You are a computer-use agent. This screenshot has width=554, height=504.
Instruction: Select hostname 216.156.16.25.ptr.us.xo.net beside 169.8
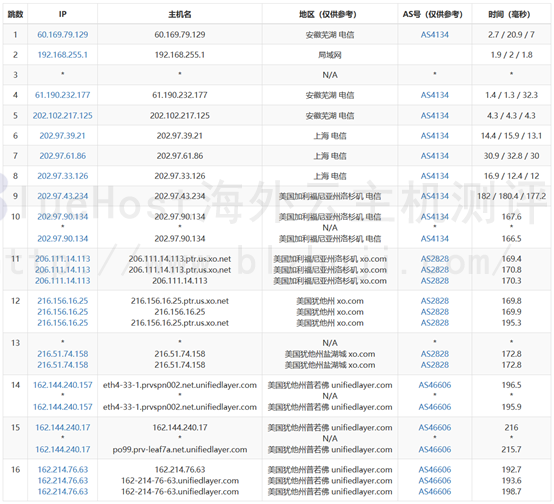pos(179,301)
